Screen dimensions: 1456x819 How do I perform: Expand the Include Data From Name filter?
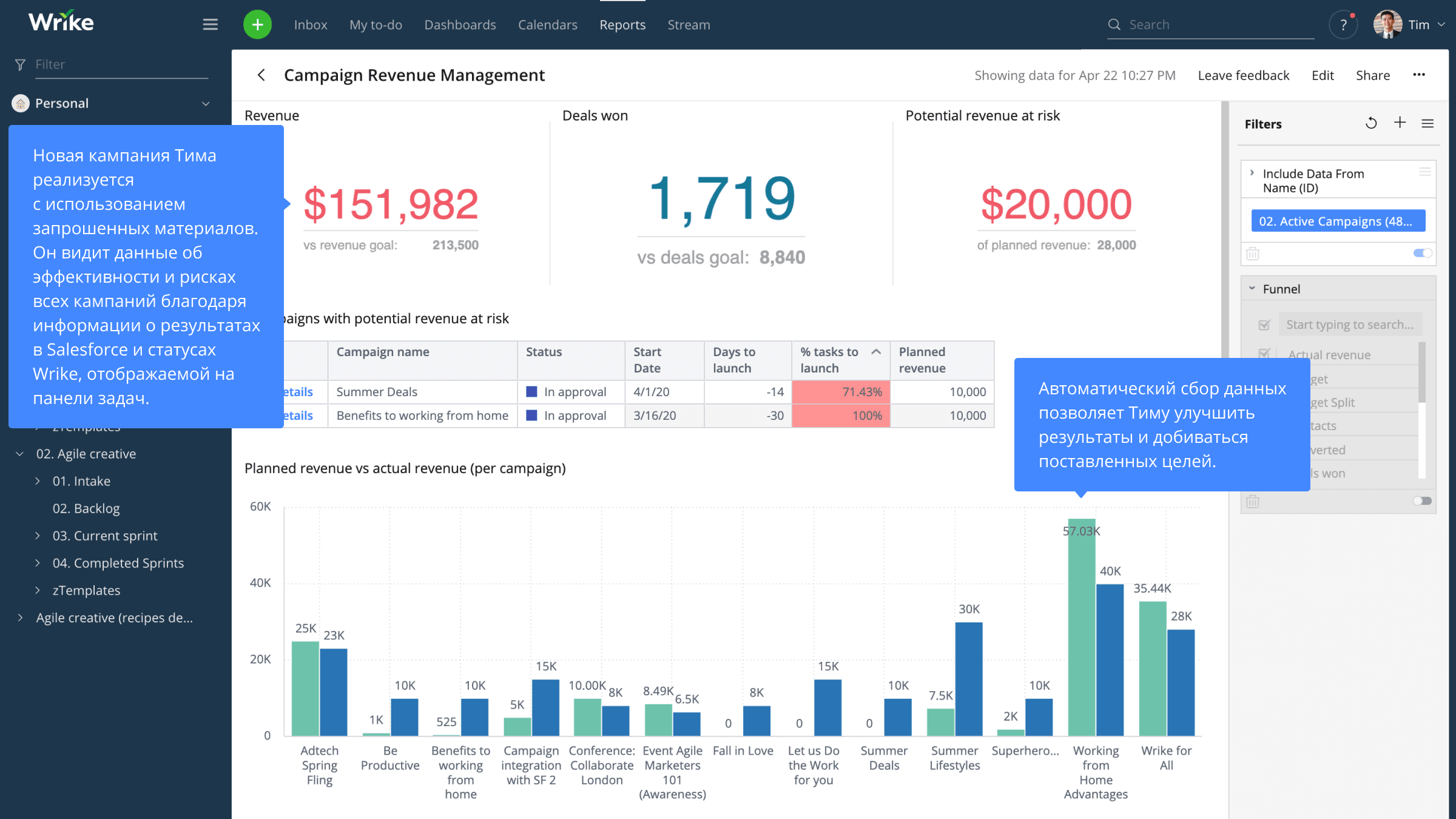click(1252, 173)
